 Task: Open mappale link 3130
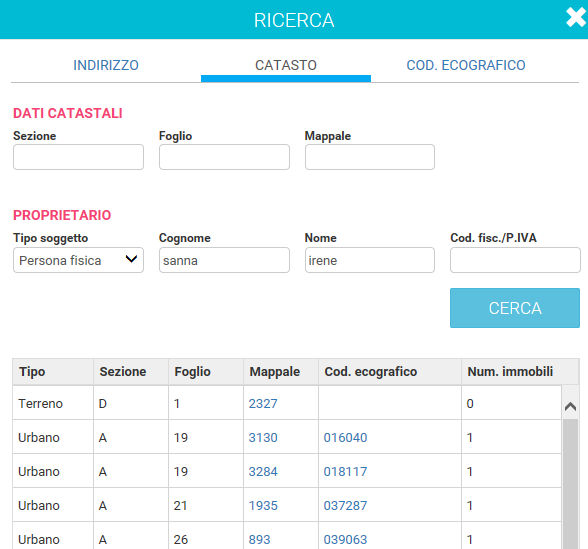coord(263,438)
